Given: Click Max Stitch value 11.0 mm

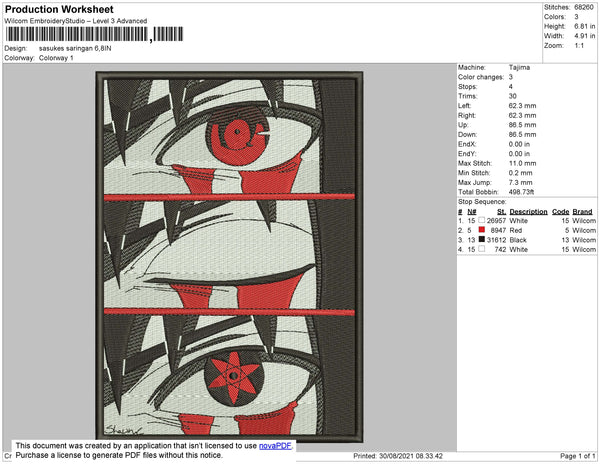Looking at the screenshot, I should click(x=522, y=163).
